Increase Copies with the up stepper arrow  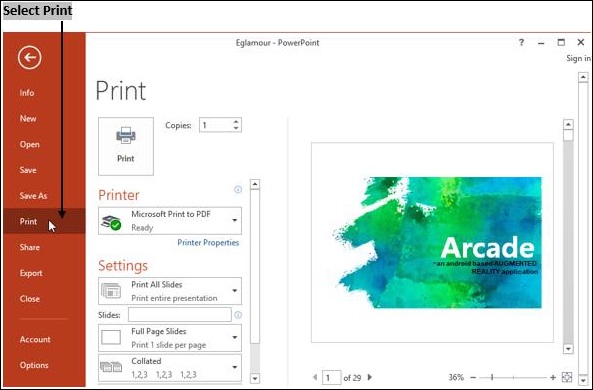[236, 122]
